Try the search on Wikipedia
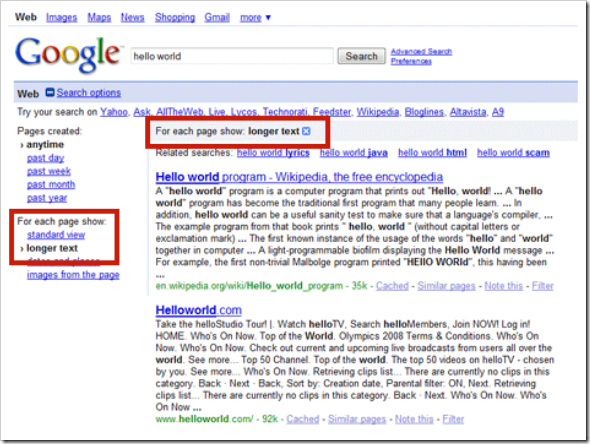 [x=377, y=112]
